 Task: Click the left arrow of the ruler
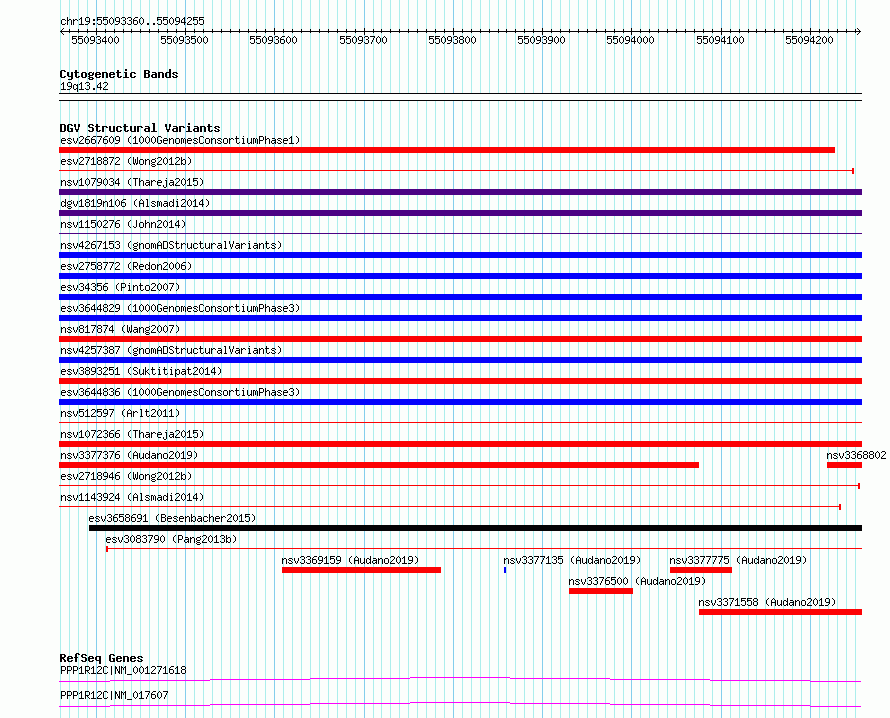pyautogui.click(x=62, y=31)
